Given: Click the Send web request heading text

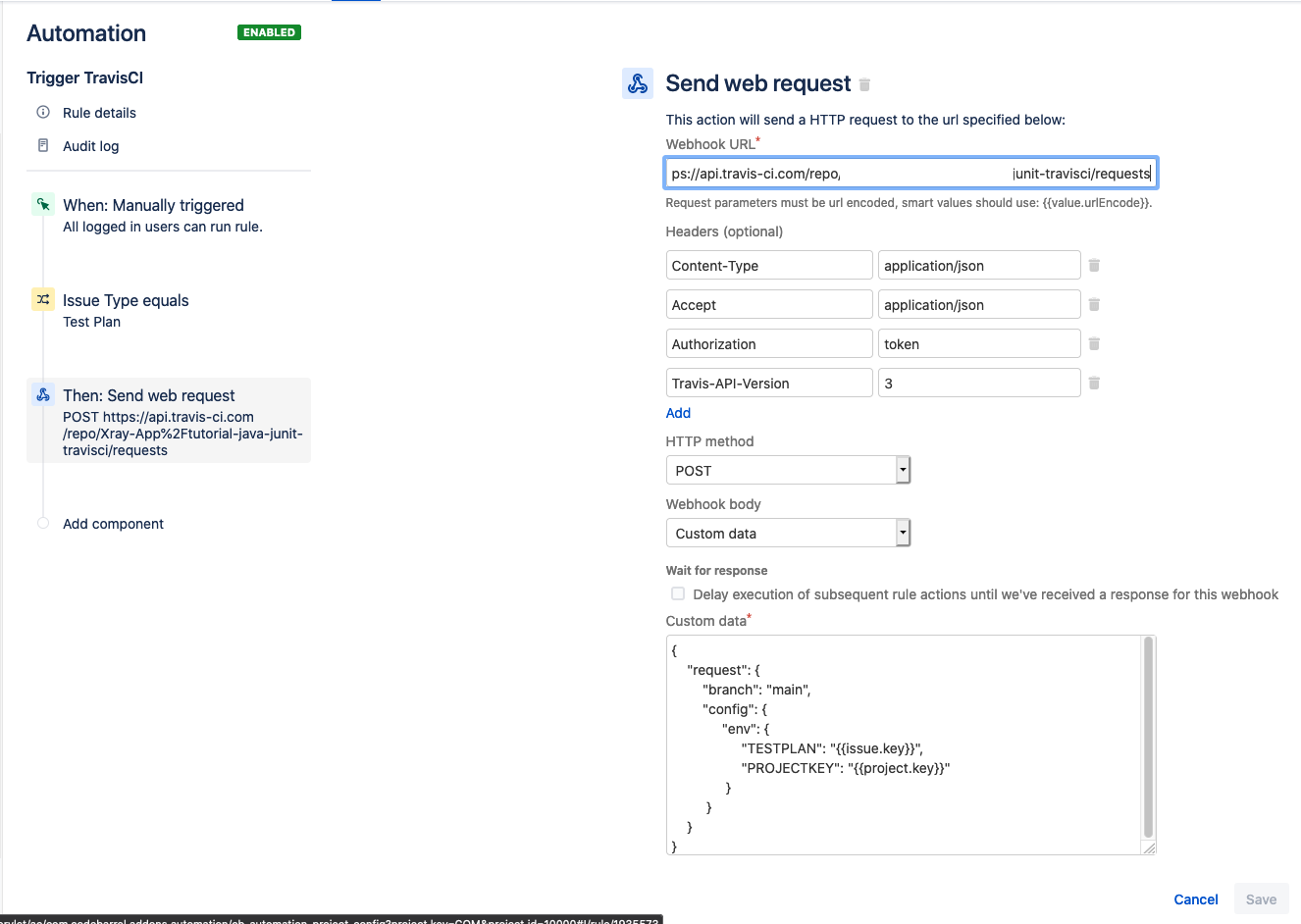Looking at the screenshot, I should pyautogui.click(x=757, y=83).
